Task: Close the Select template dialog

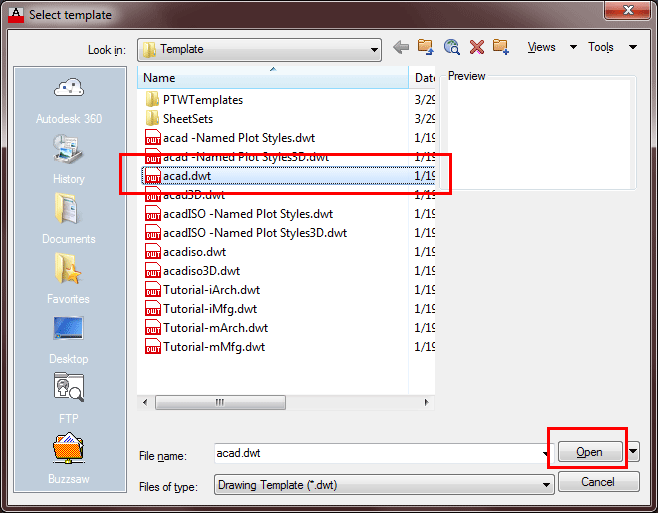Action: click(628, 10)
